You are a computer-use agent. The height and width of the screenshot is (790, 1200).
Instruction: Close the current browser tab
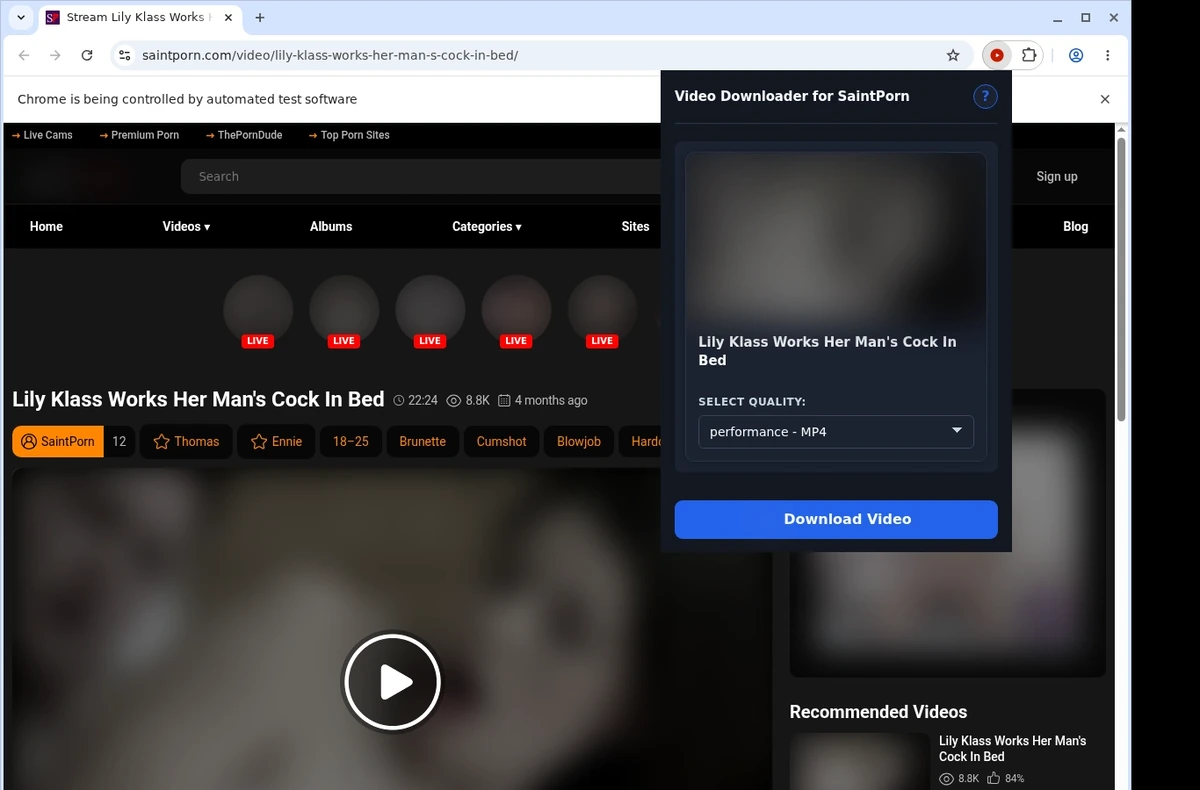(227, 18)
